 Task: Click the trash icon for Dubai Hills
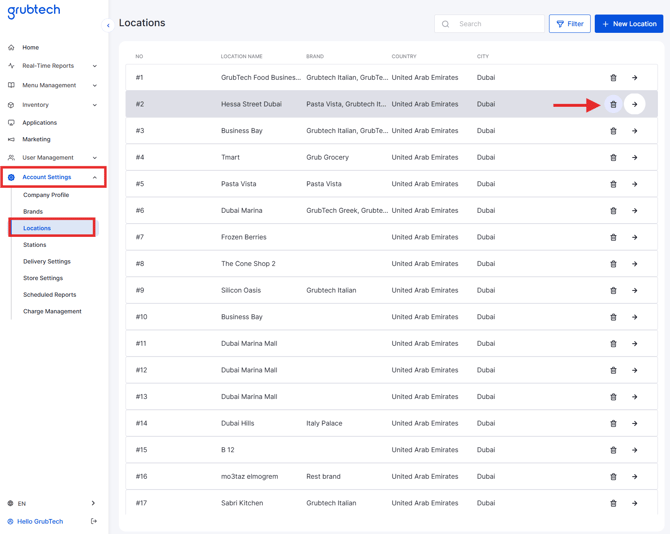click(613, 423)
